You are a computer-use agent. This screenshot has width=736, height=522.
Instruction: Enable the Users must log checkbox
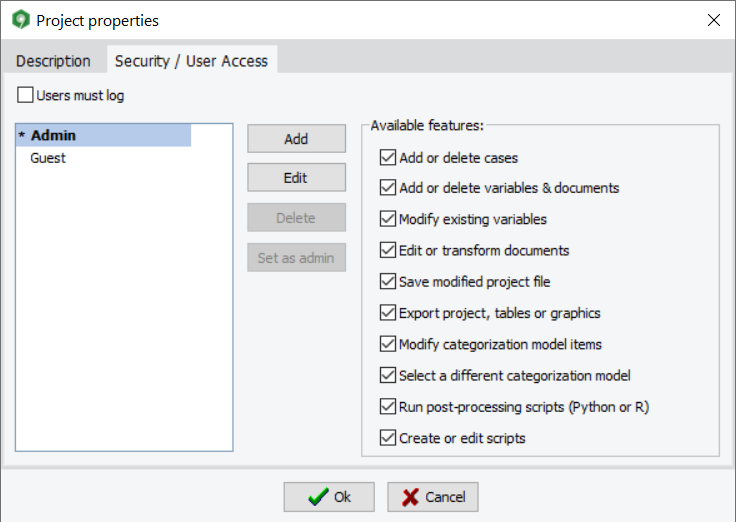(26, 96)
